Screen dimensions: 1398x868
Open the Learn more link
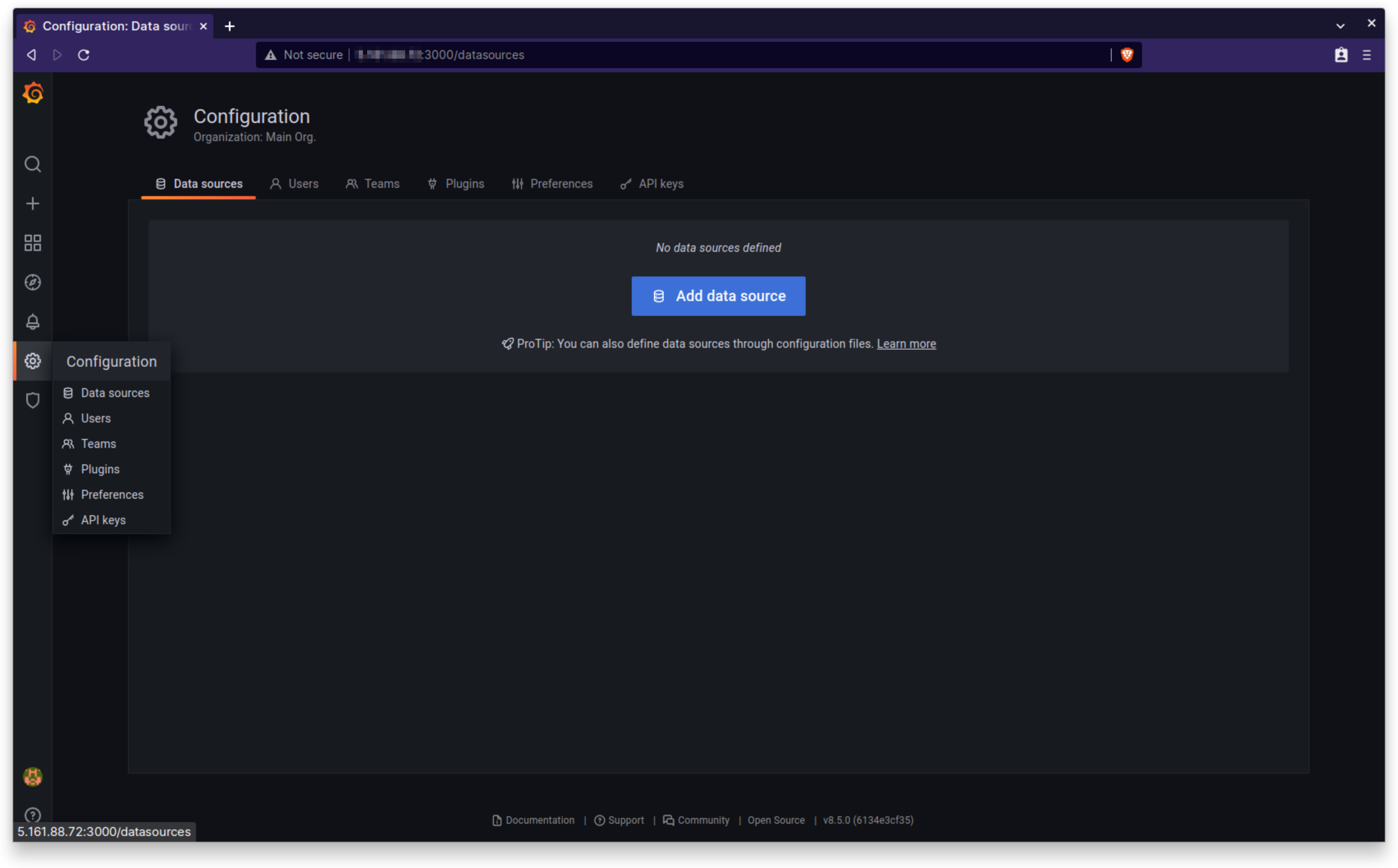(906, 343)
